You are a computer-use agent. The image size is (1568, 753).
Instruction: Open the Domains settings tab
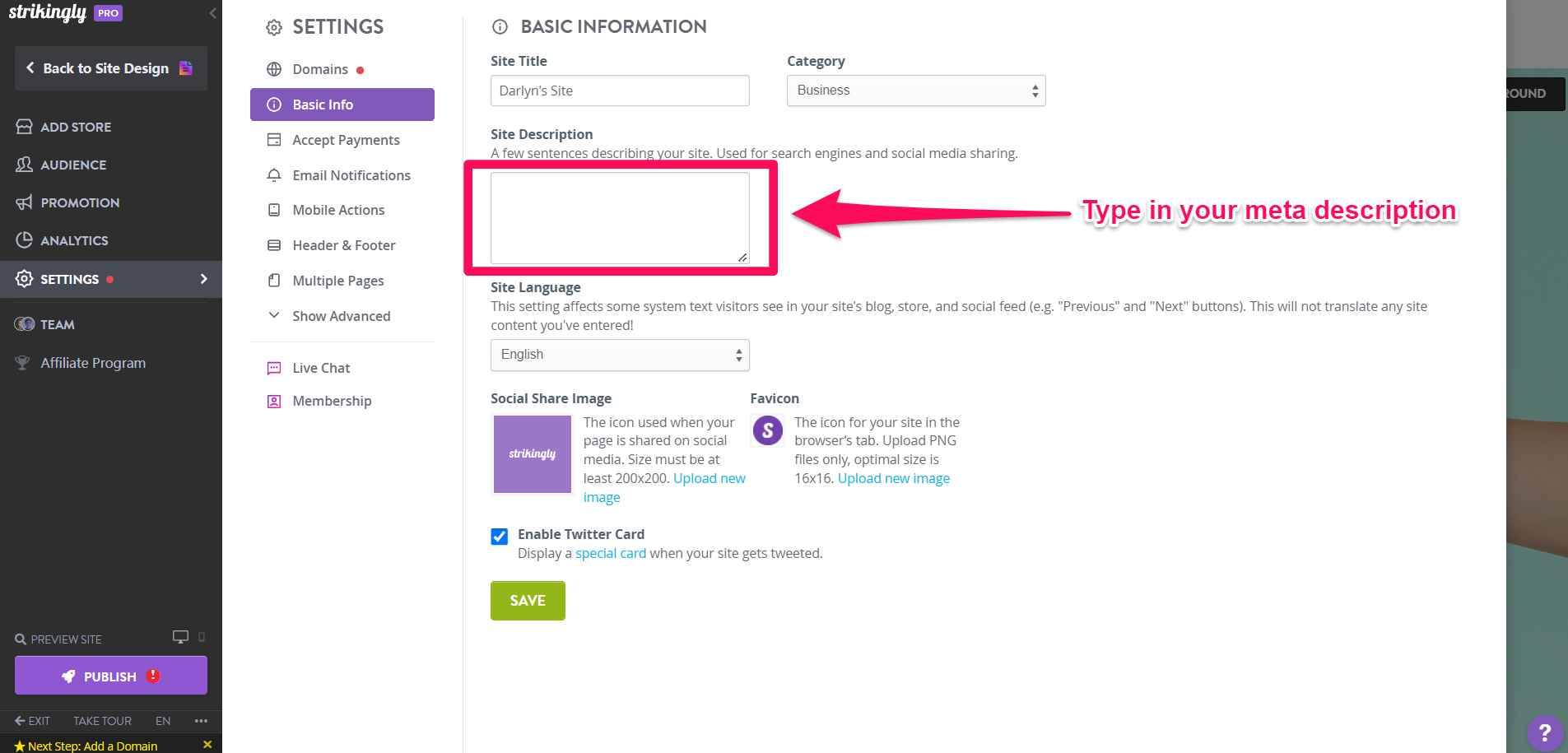pyautogui.click(x=320, y=69)
